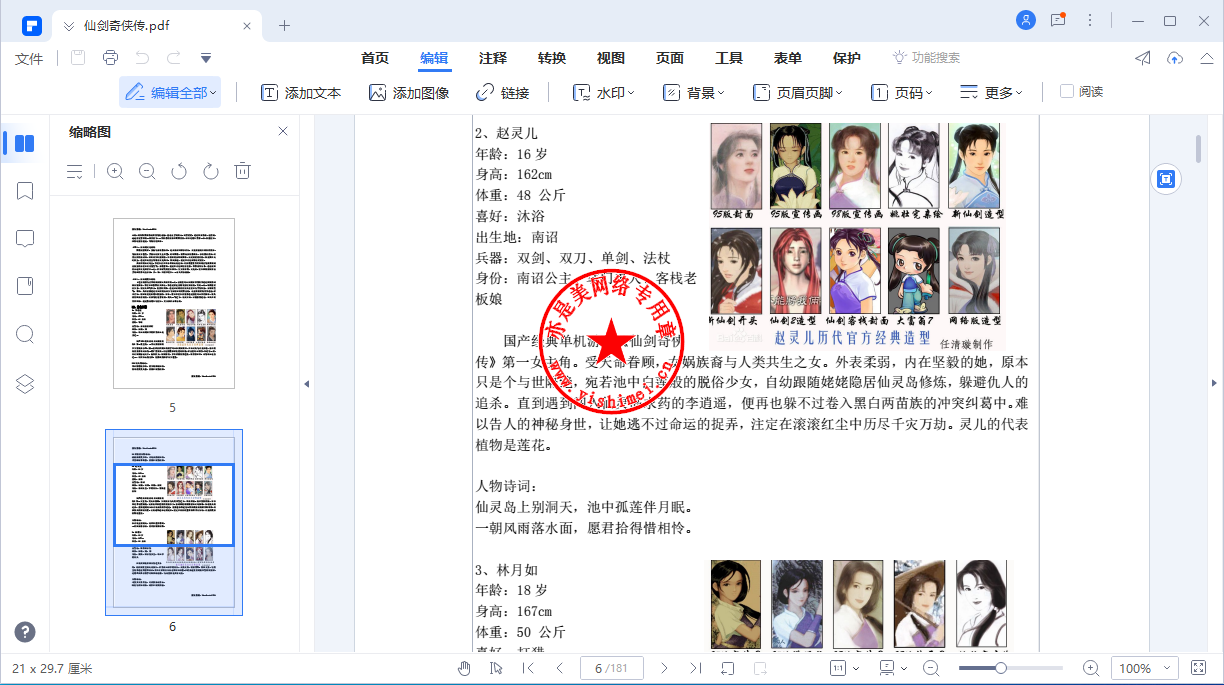Open the thumbnail panel options menu
The width and height of the screenshot is (1224, 685).
(75, 172)
